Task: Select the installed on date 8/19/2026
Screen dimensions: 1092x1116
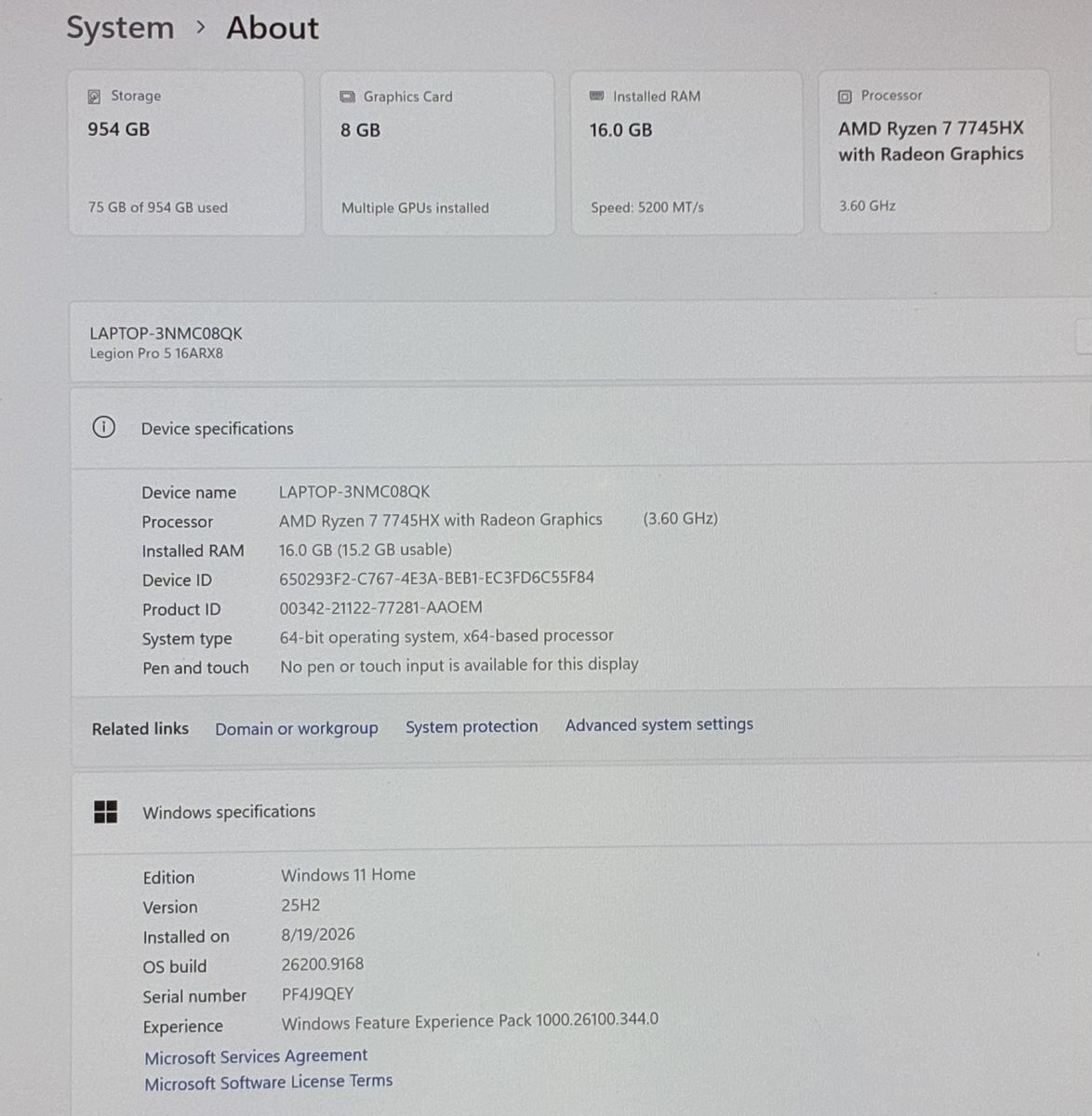Action: tap(318, 935)
